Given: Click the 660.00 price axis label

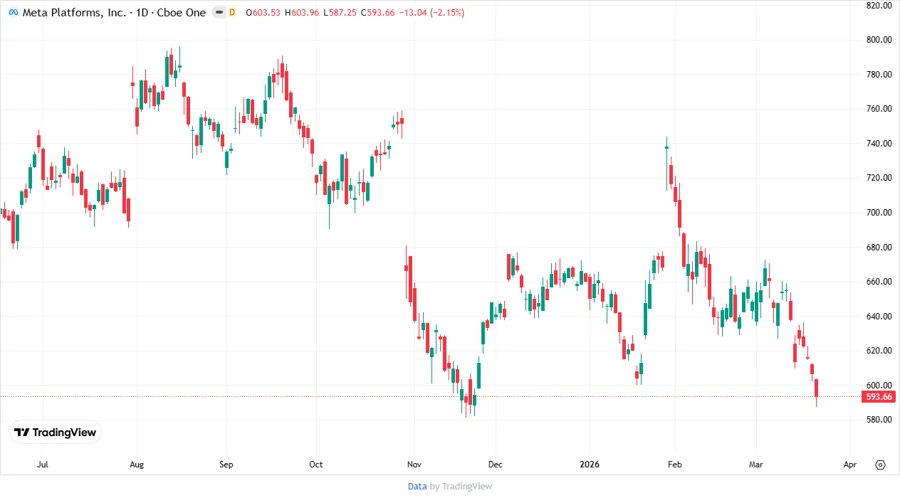Looking at the screenshot, I should [x=879, y=282].
